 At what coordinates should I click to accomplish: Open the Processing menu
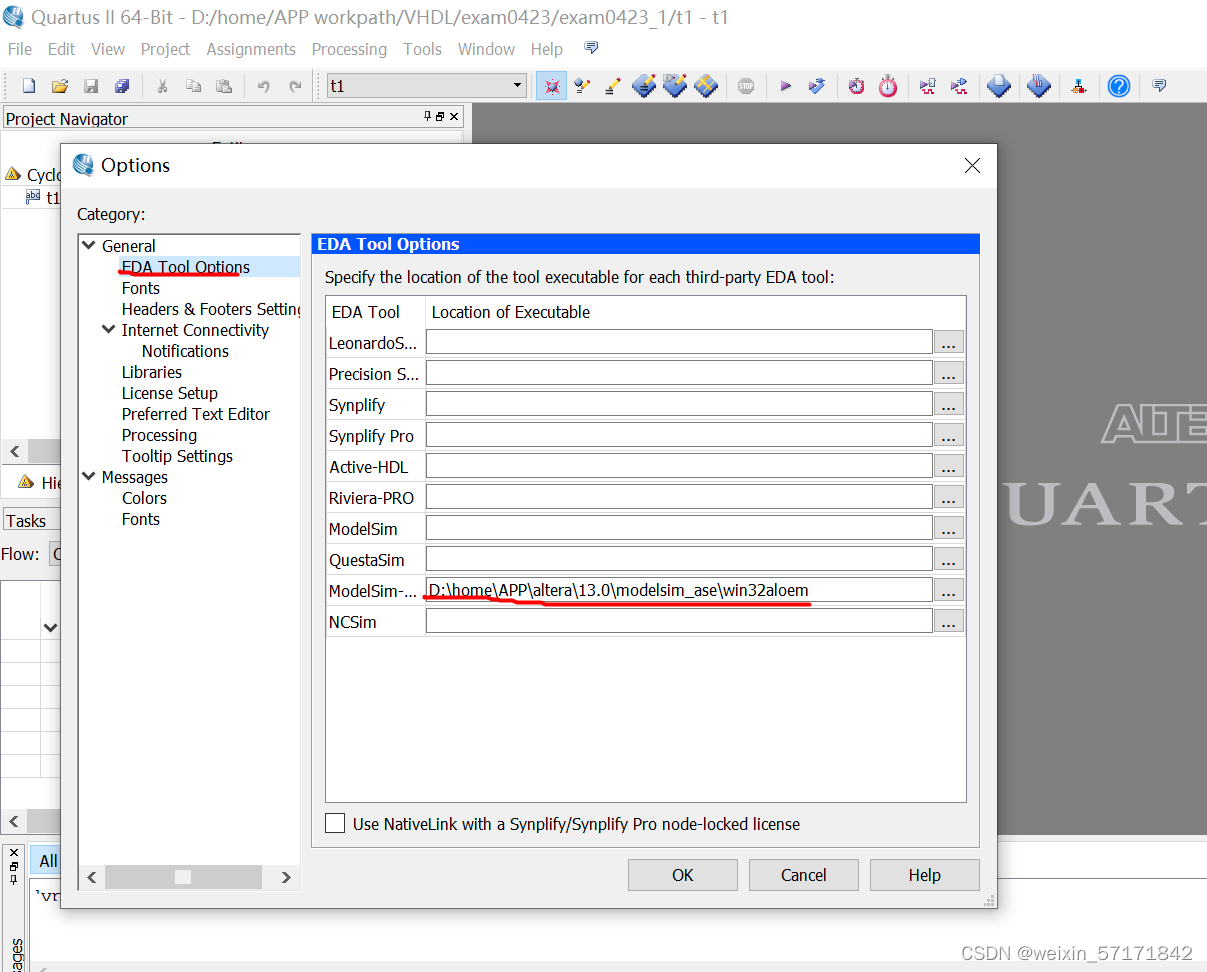pyautogui.click(x=349, y=49)
